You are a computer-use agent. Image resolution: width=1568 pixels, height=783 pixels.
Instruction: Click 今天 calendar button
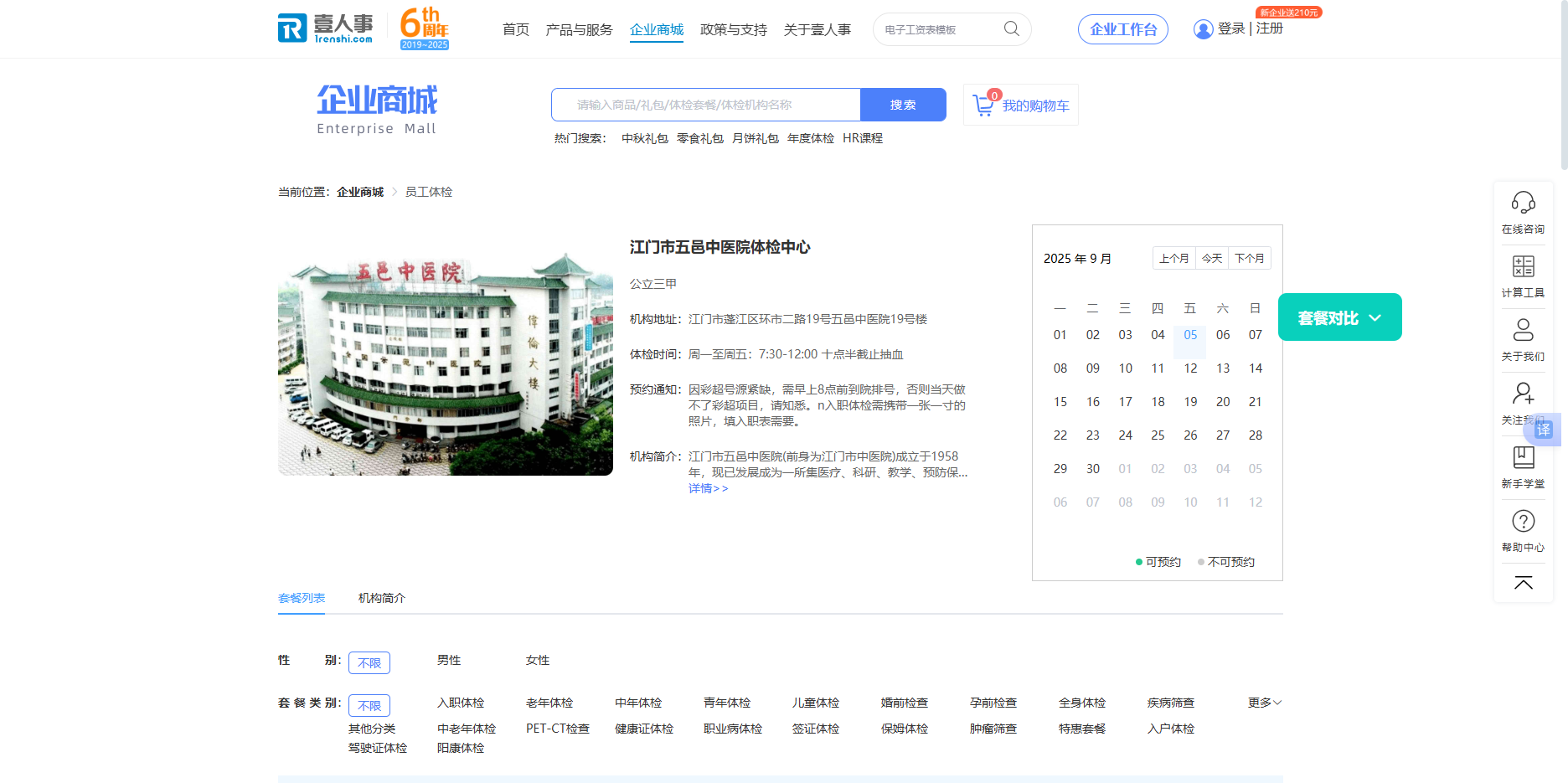point(1212,258)
